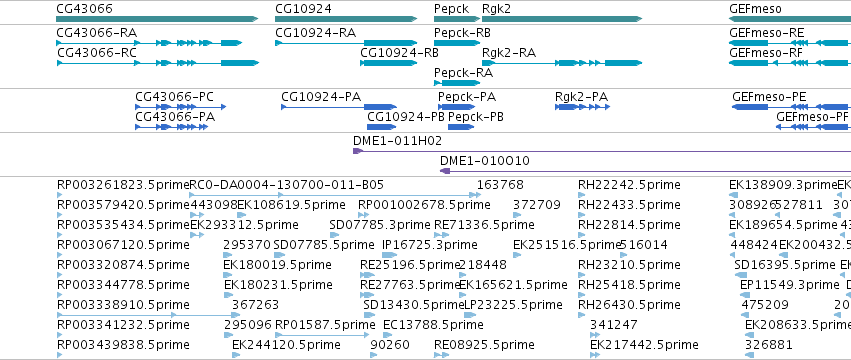Screen dimensions: 851x360
Task: Click the RP003439838.5prime EST marker
Action: (x=60, y=355)
